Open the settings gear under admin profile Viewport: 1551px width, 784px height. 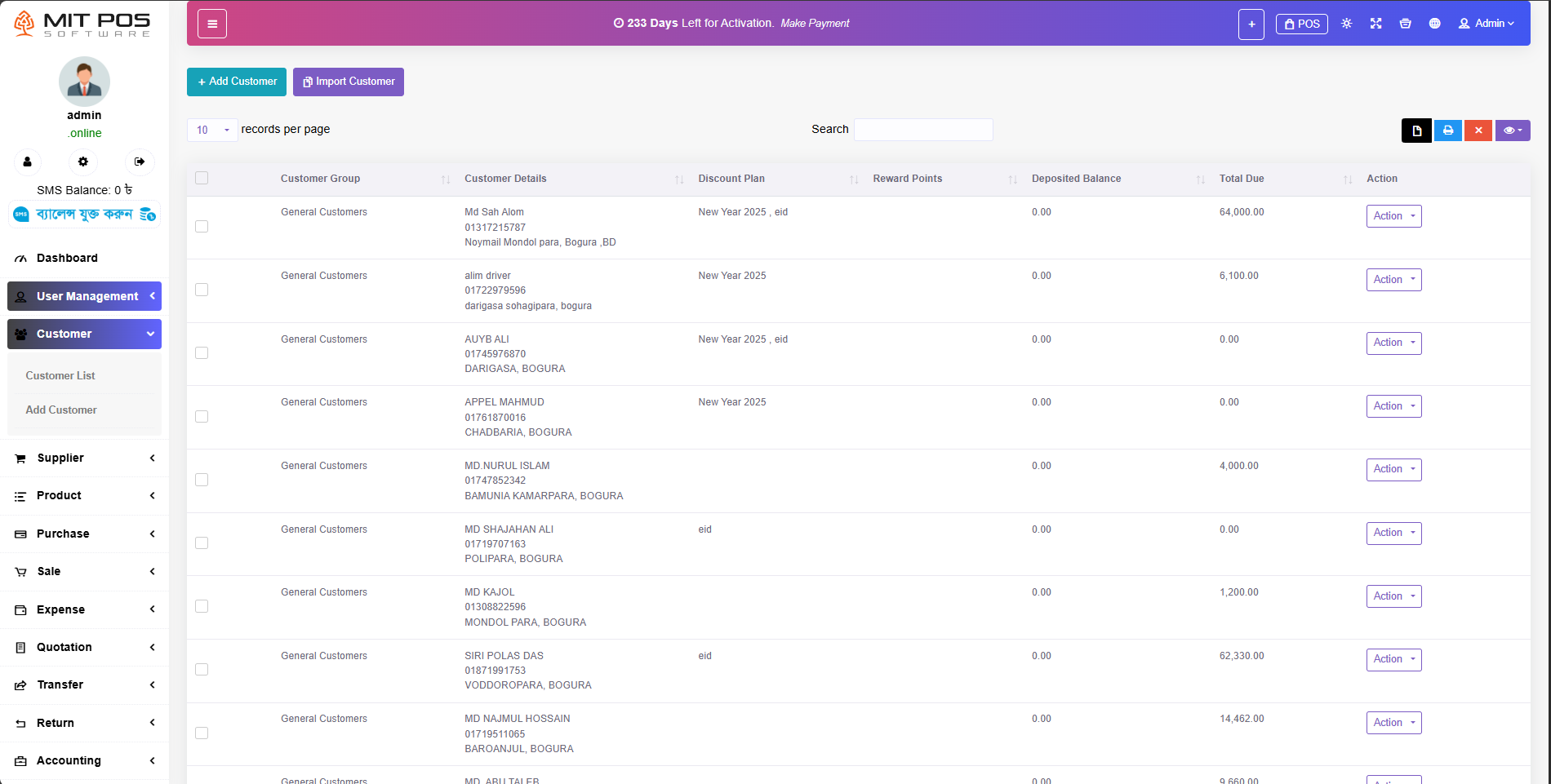pyautogui.click(x=83, y=162)
